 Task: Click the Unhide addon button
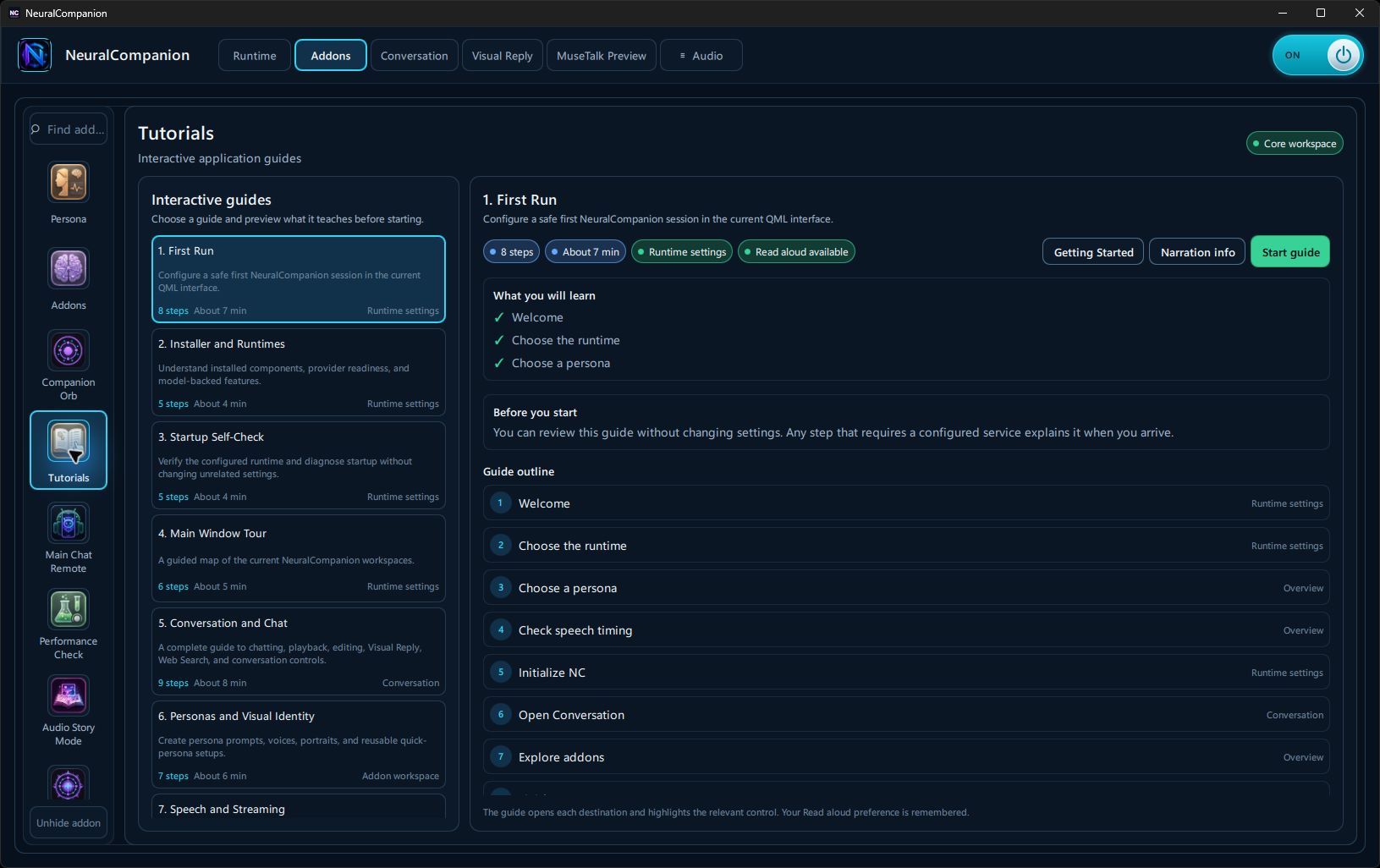coord(69,823)
